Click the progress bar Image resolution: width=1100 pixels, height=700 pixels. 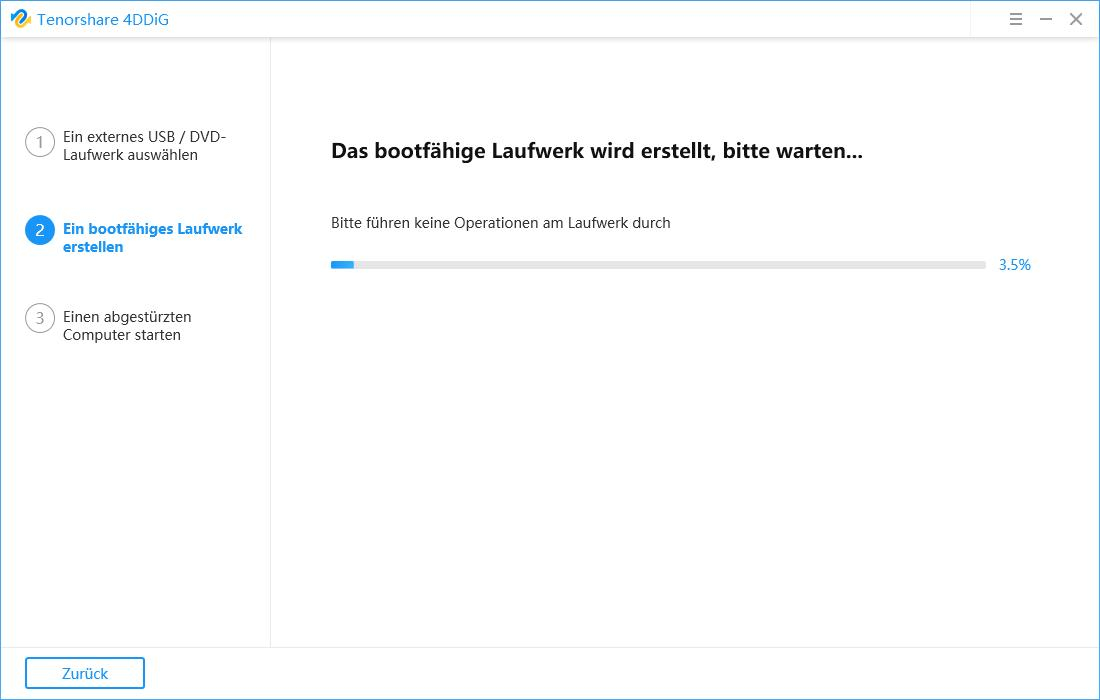pos(660,264)
